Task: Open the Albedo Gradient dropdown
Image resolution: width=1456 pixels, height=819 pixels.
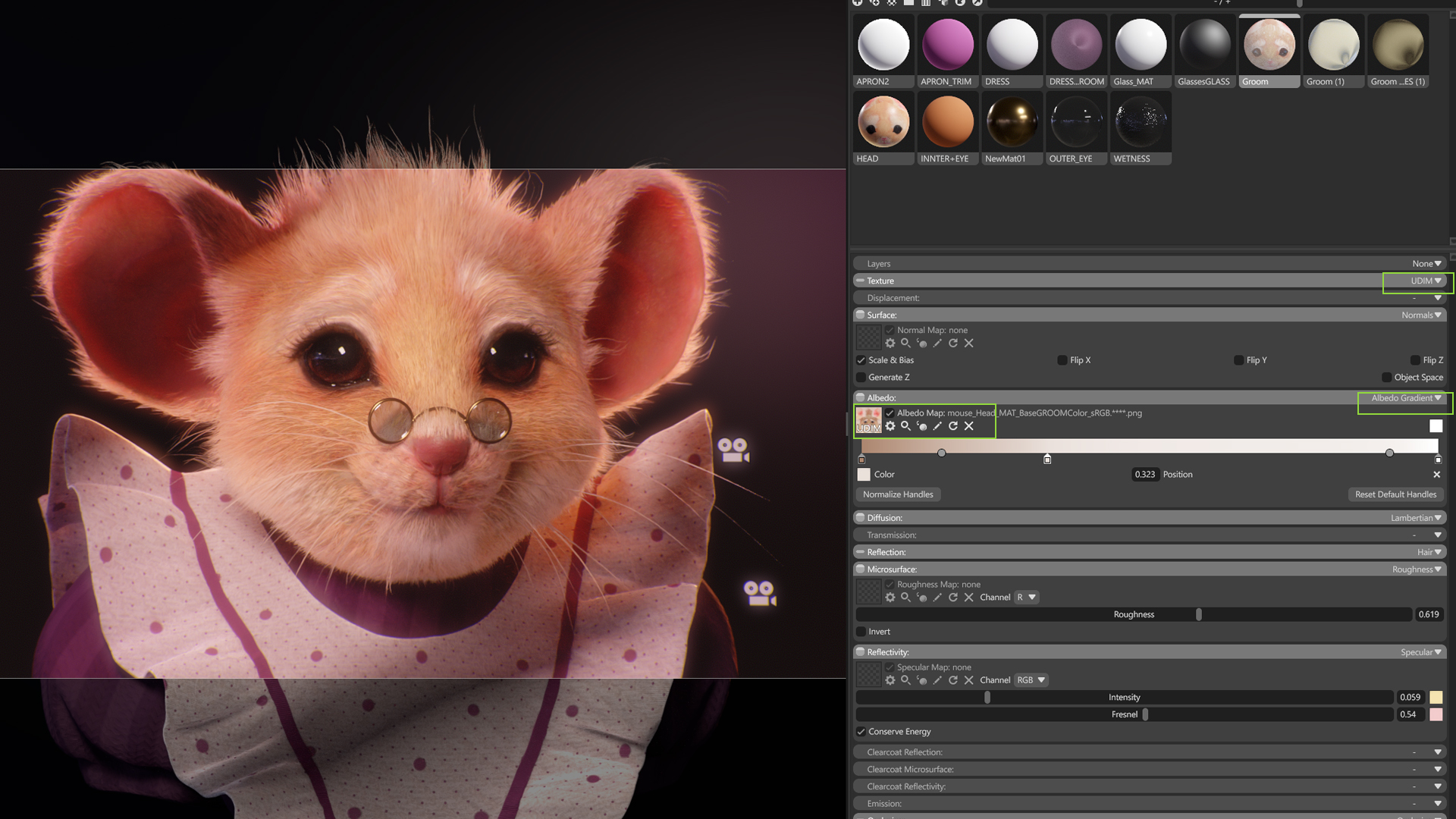Action: [x=1405, y=398]
